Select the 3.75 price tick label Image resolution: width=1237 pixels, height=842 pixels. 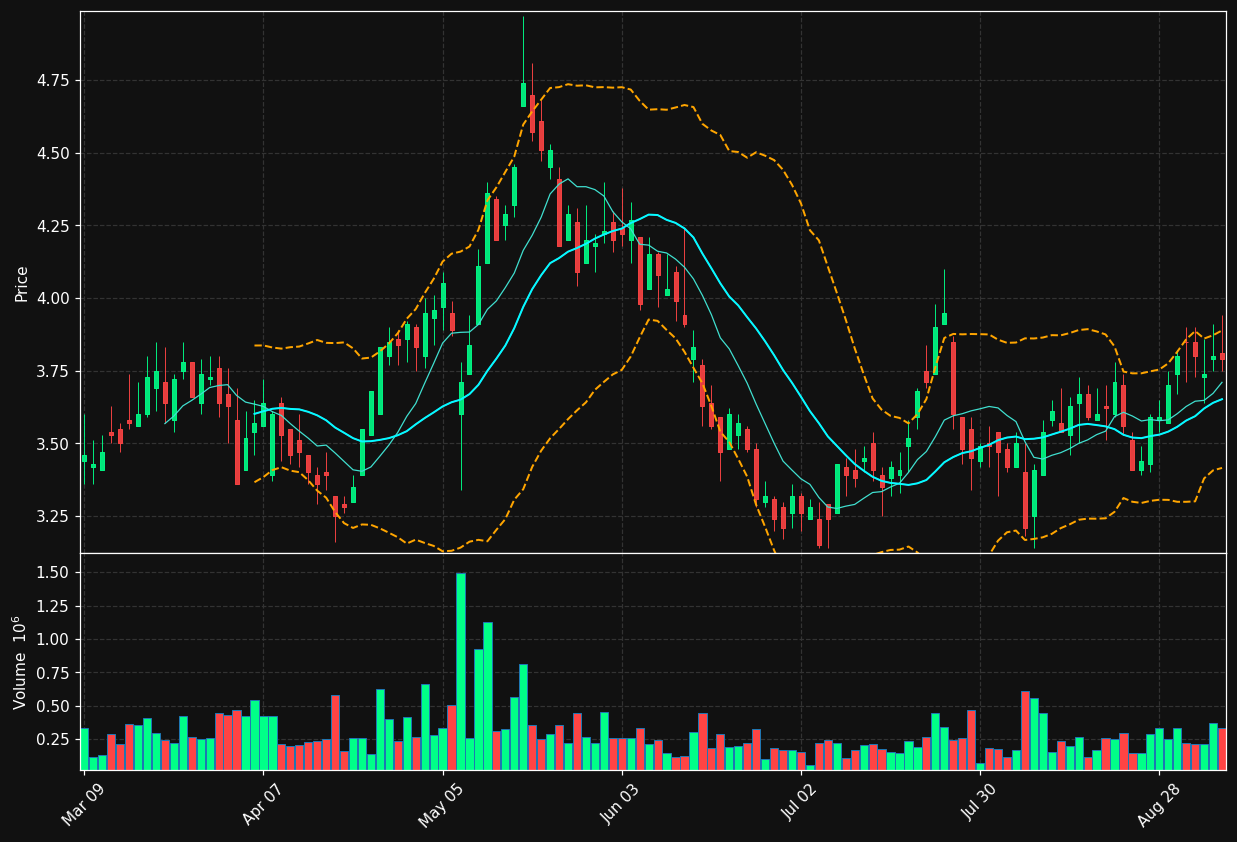[x=51, y=371]
